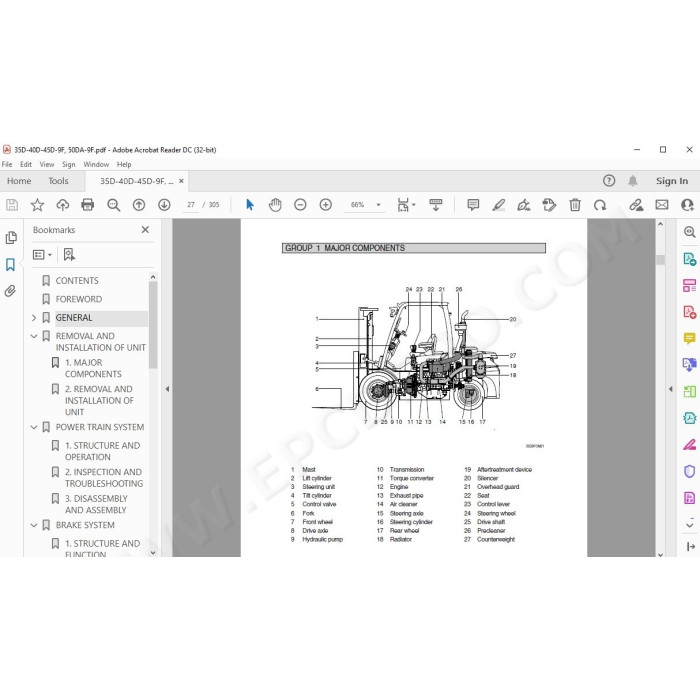Open bookmark options dropdown

[x=42, y=254]
